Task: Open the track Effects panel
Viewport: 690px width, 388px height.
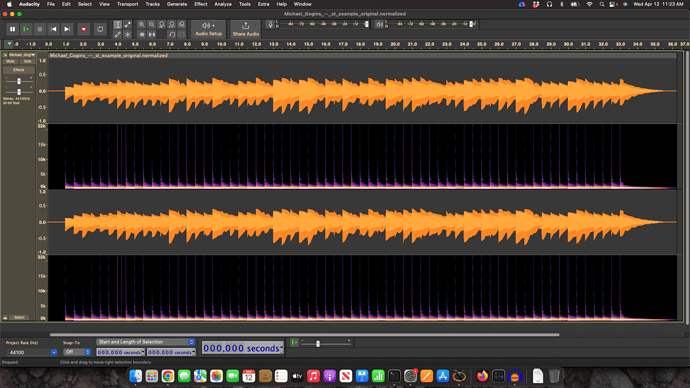Action: [18, 70]
